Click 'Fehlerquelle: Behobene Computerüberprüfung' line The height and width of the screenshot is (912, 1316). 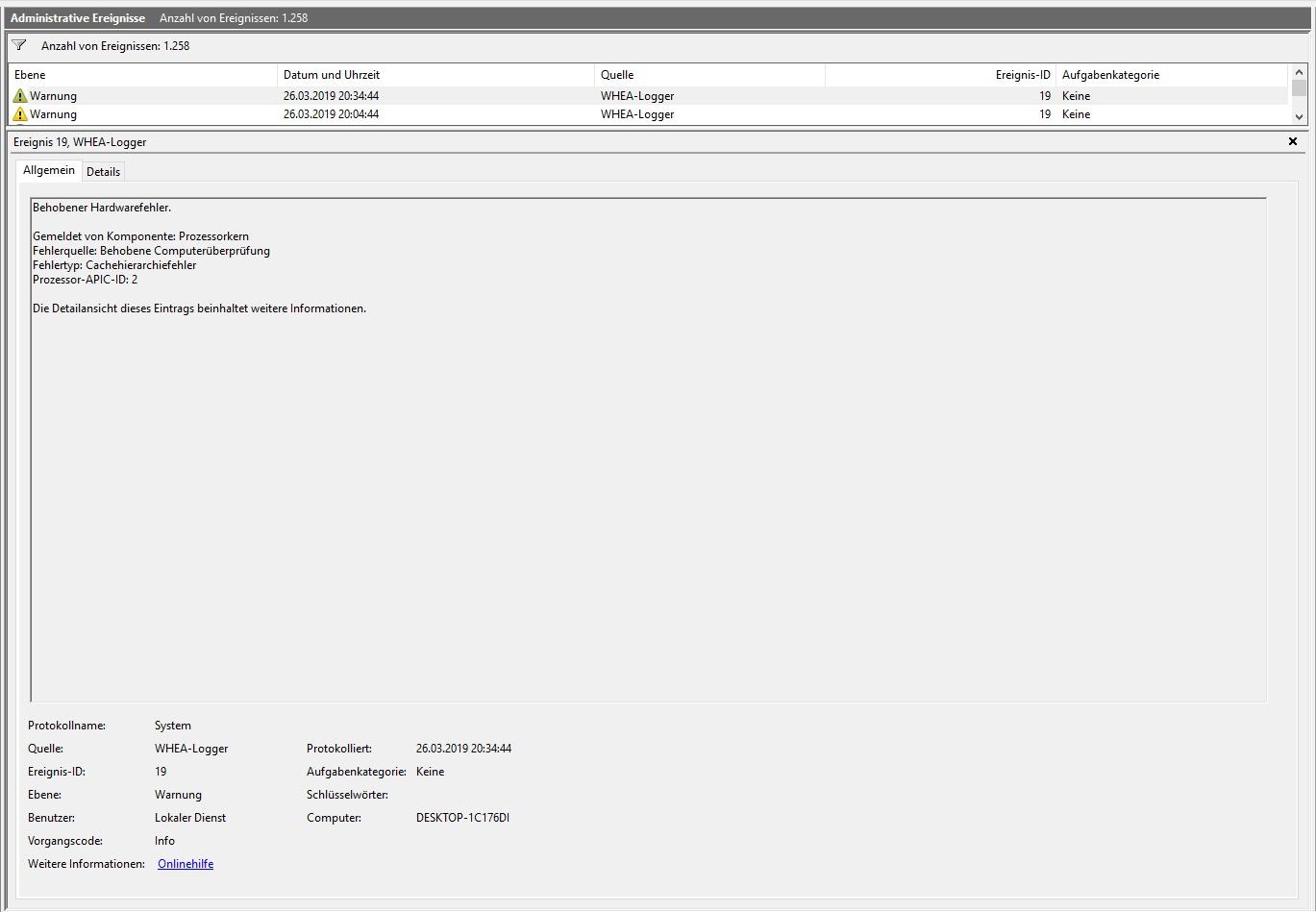click(x=151, y=251)
